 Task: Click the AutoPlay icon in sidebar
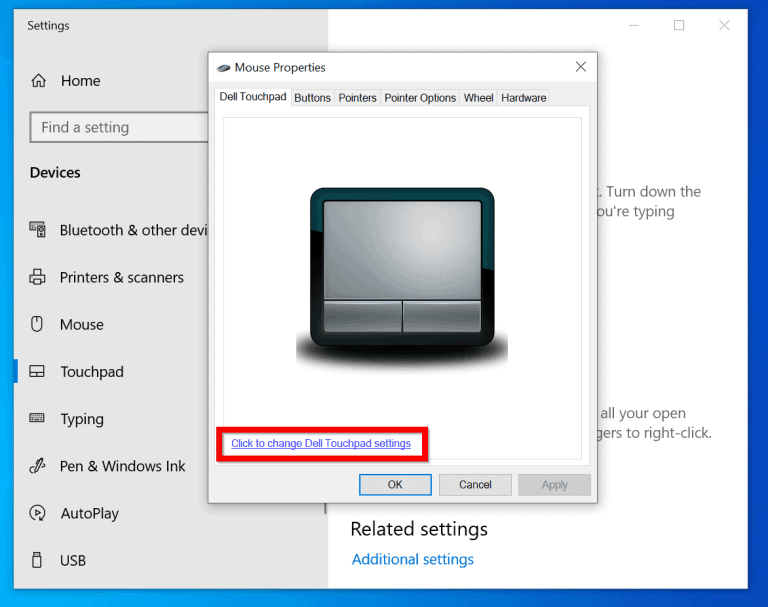click(37, 513)
